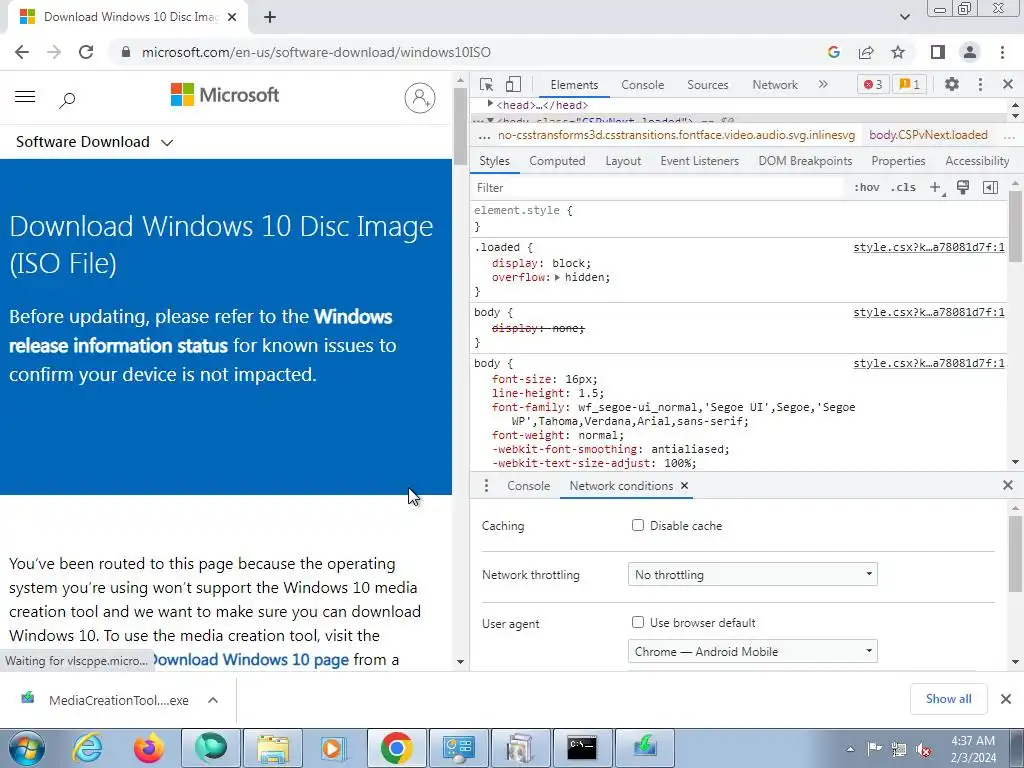Close the Network conditions drawer tab
This screenshot has height=768, width=1024.
(x=684, y=486)
